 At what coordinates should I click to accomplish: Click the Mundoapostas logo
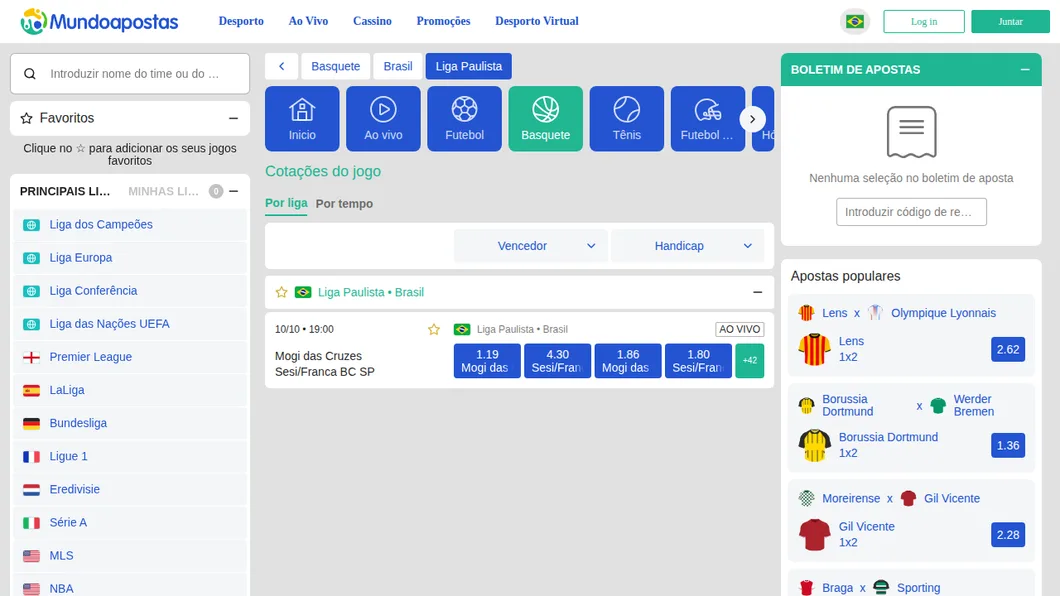click(x=99, y=22)
